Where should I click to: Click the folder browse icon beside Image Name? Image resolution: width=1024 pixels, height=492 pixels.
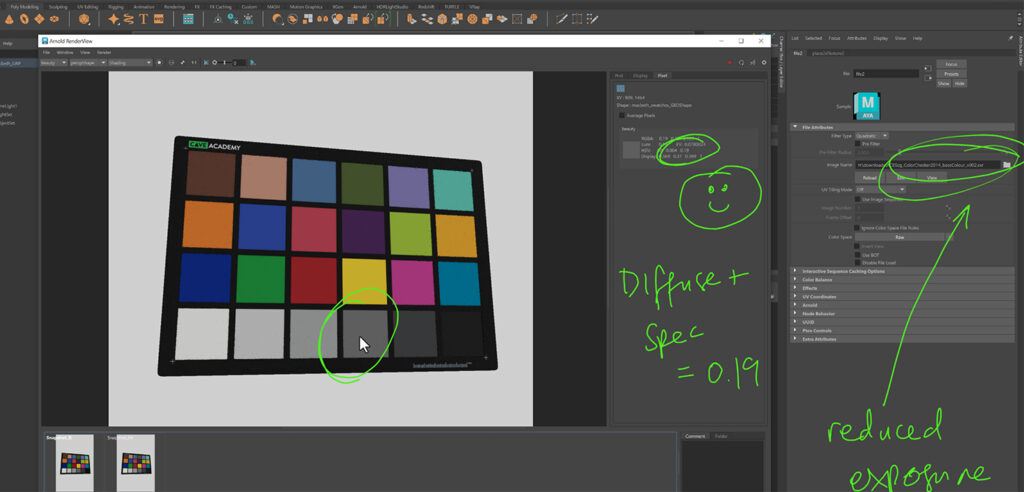1007,164
